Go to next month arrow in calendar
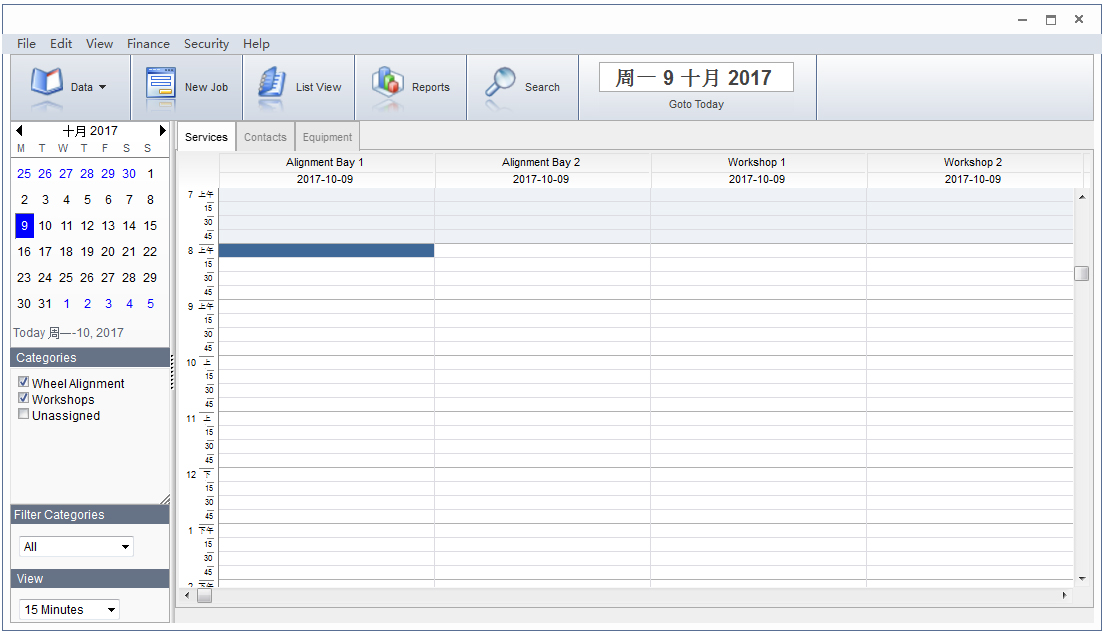This screenshot has height=634, width=1106. (x=162, y=131)
